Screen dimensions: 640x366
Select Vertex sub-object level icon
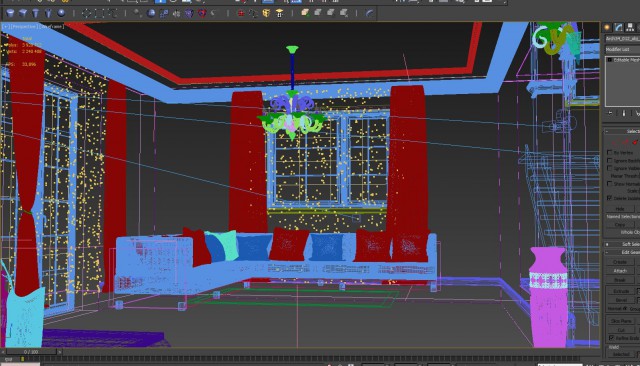pyautogui.click(x=614, y=142)
